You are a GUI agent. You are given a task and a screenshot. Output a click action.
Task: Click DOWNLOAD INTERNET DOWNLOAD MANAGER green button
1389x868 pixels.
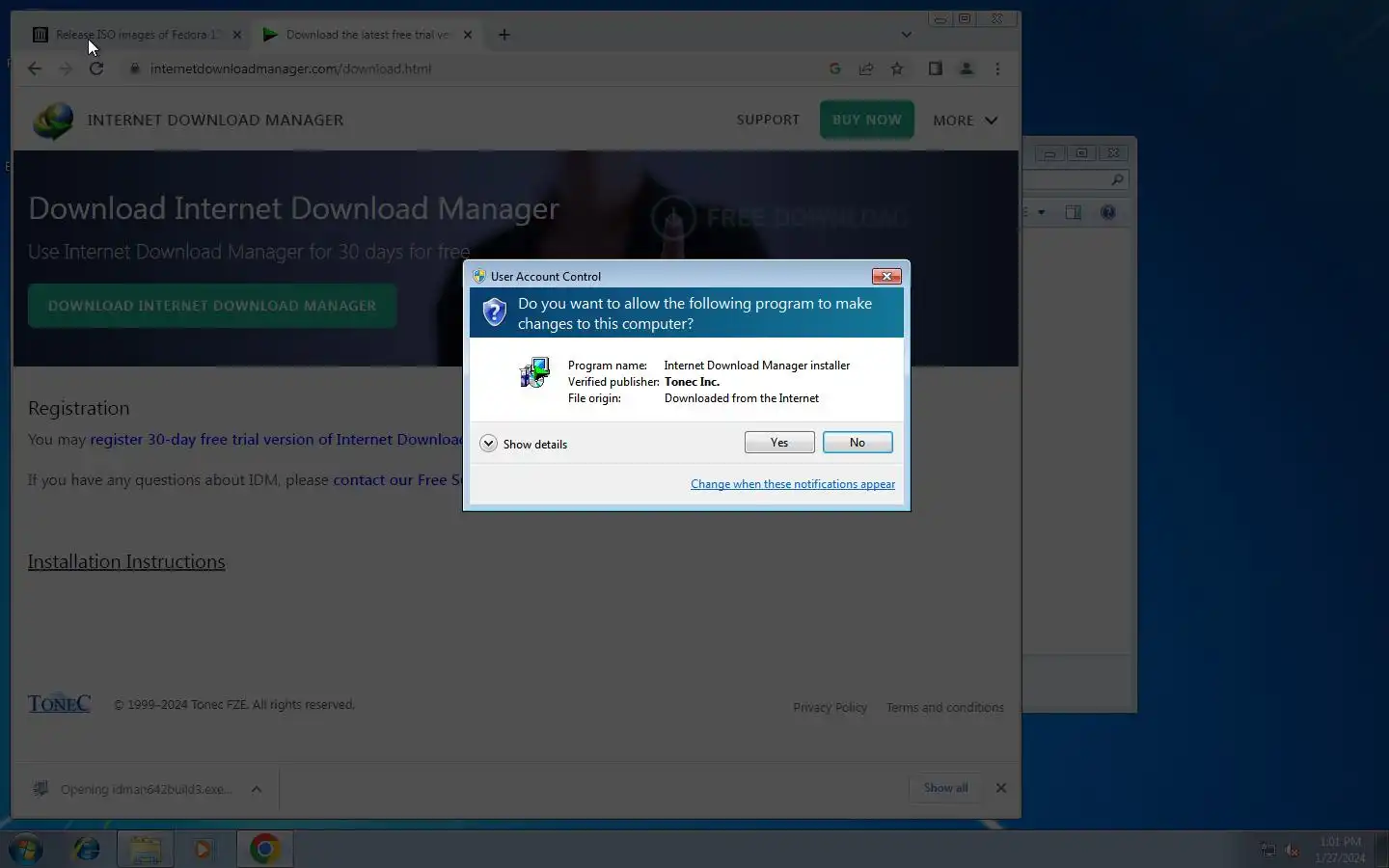(x=212, y=306)
